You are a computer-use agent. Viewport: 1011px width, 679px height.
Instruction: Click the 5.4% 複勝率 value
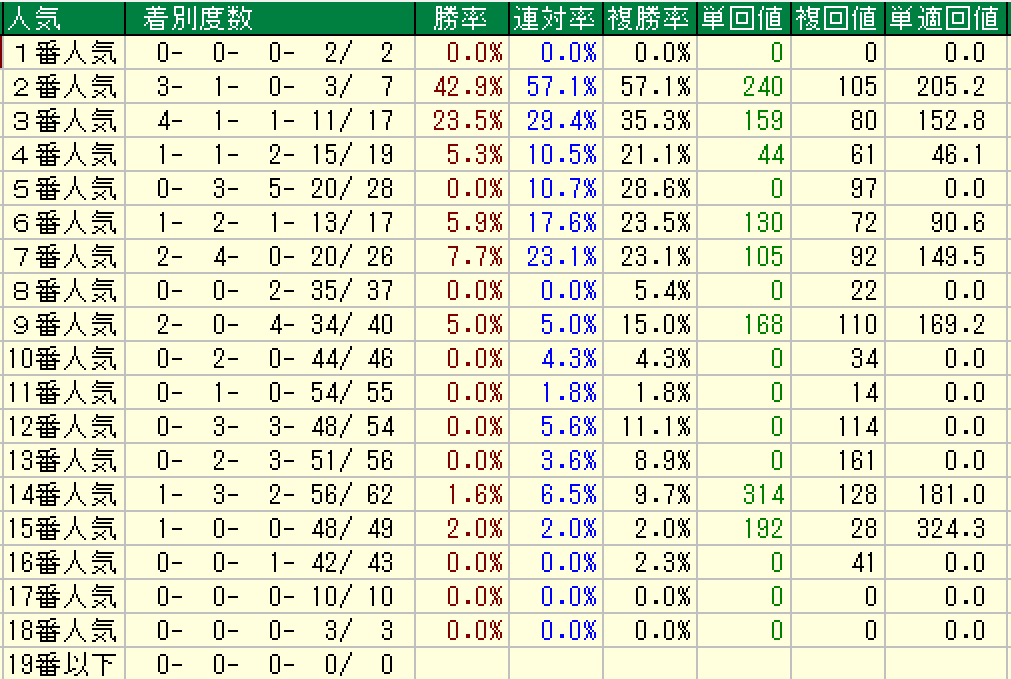pyautogui.click(x=662, y=291)
